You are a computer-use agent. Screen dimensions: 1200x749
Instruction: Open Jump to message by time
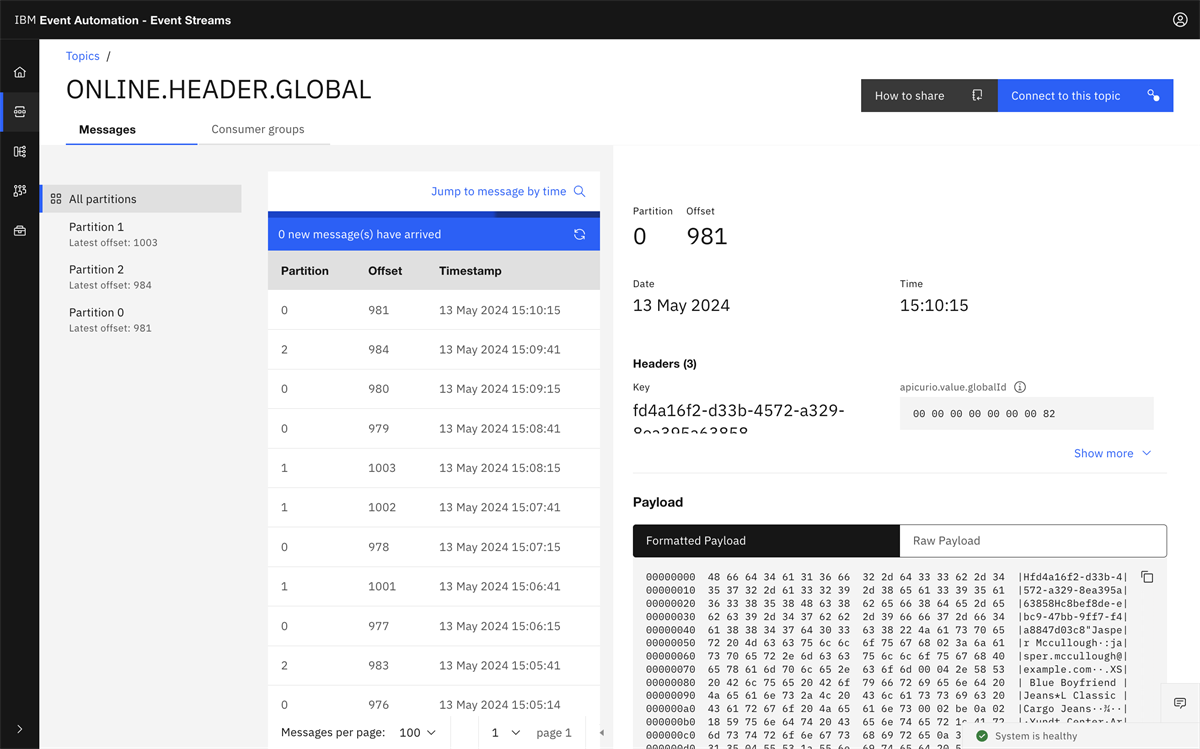pos(508,191)
